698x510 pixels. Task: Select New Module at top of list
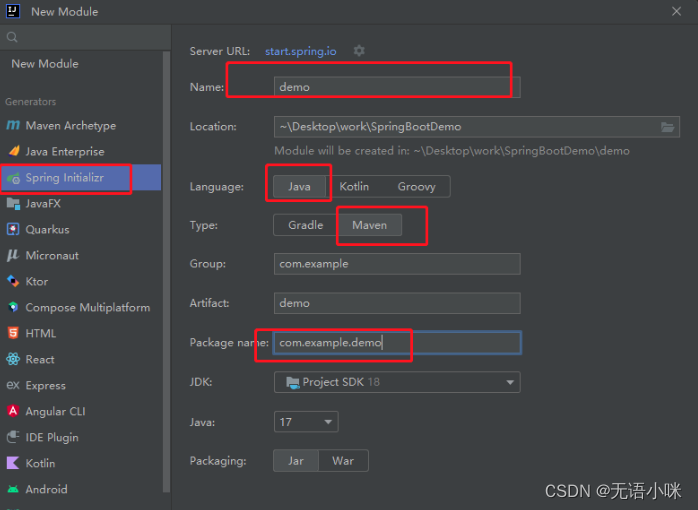pyautogui.click(x=45, y=64)
